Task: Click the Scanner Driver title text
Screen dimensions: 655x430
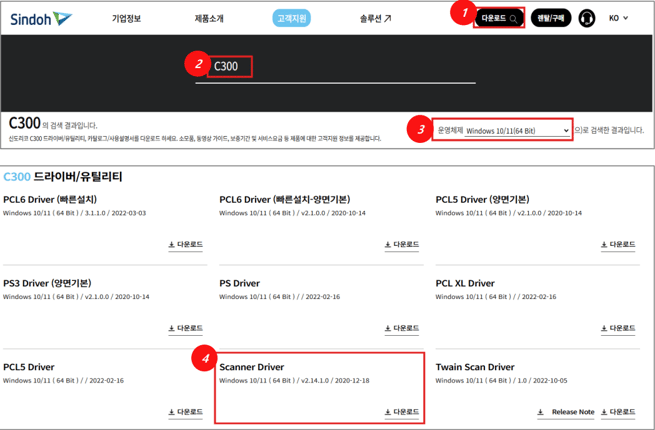Action: [x=251, y=367]
